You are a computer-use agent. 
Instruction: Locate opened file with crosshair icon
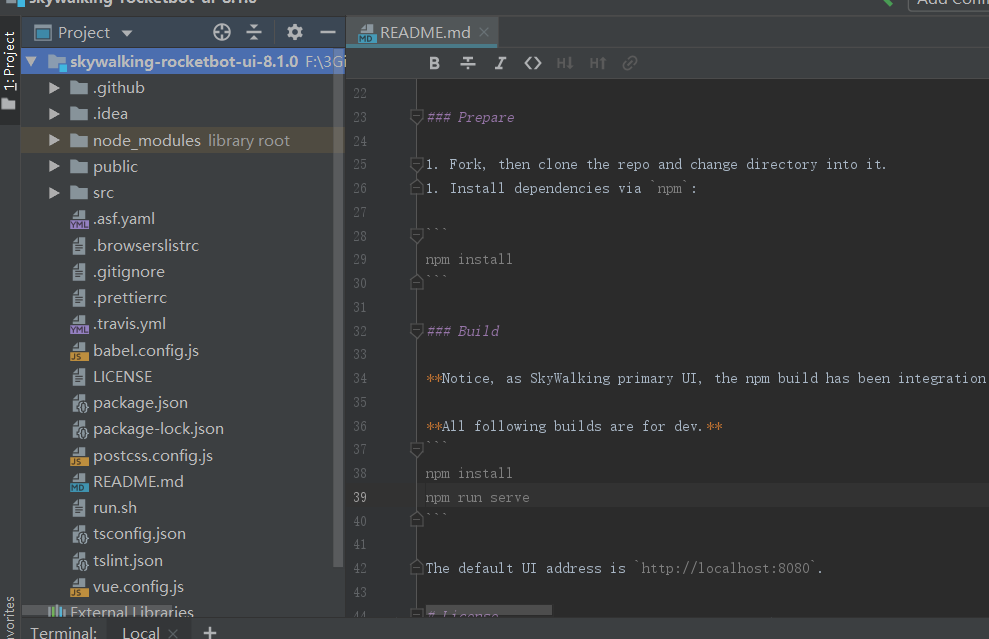click(221, 32)
